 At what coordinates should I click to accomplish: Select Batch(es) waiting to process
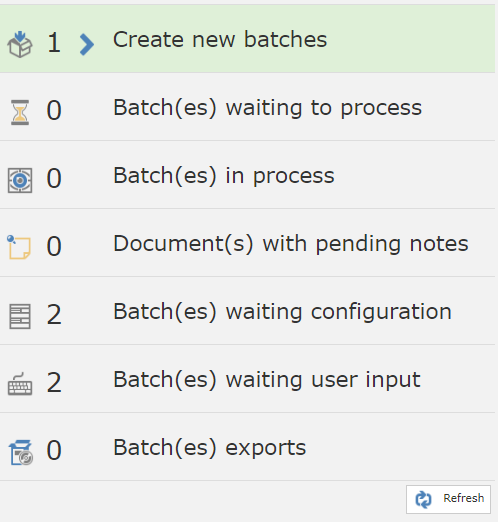point(247,107)
